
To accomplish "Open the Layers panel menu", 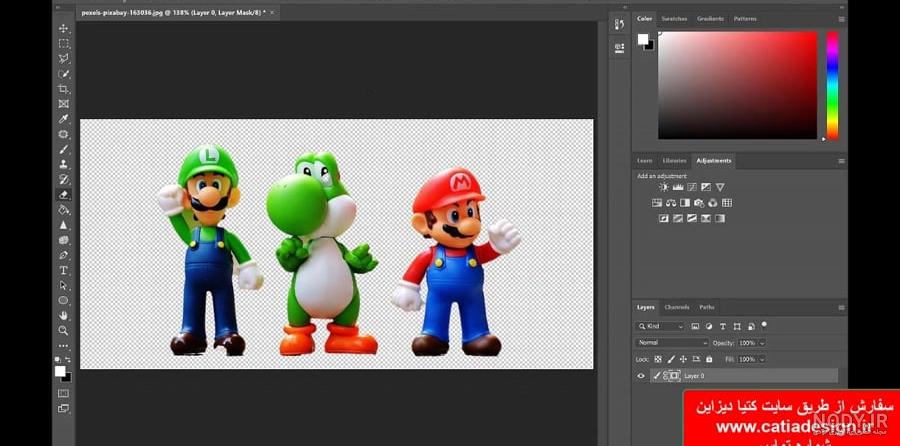I will click(x=841, y=308).
